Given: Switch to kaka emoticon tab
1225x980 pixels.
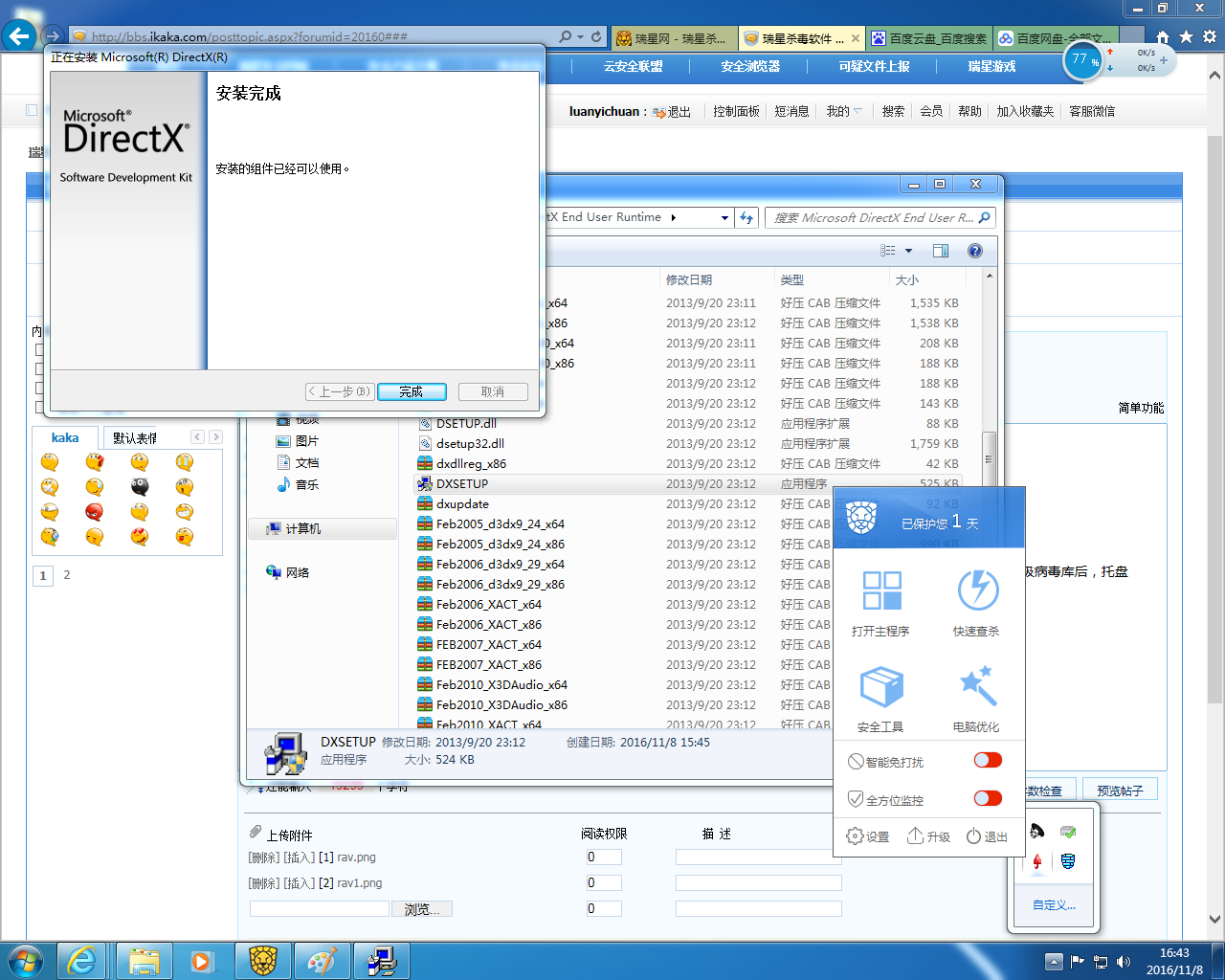Looking at the screenshot, I should (65, 437).
